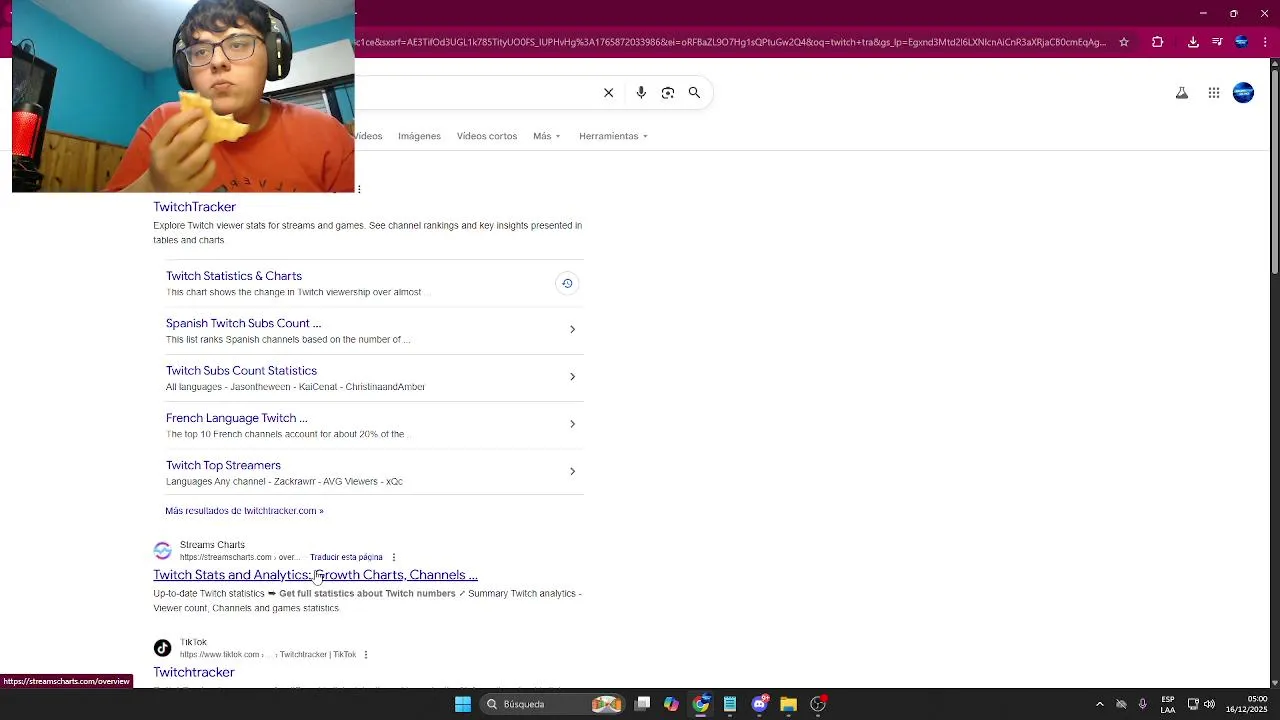This screenshot has width=1280, height=720.
Task: Bookmark this page with the star
Action: pos(1124,42)
